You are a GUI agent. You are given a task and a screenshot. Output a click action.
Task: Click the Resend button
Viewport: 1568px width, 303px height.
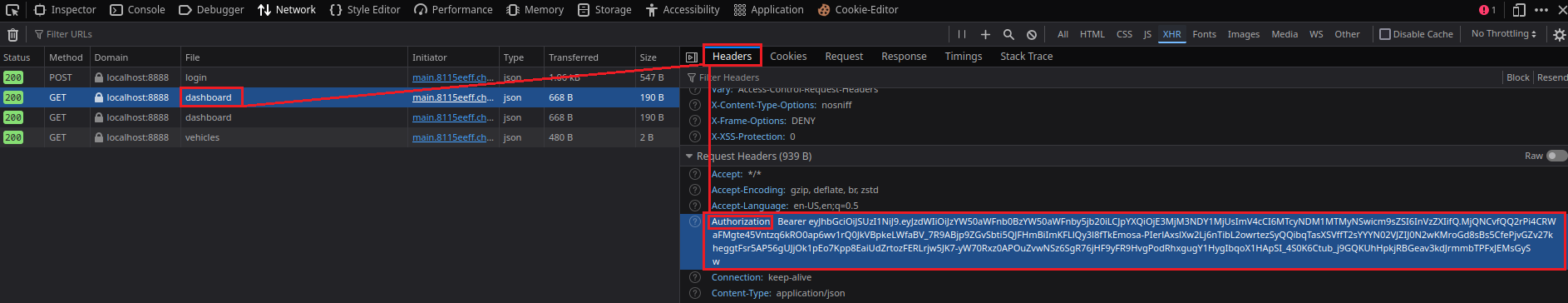pyautogui.click(x=1551, y=77)
